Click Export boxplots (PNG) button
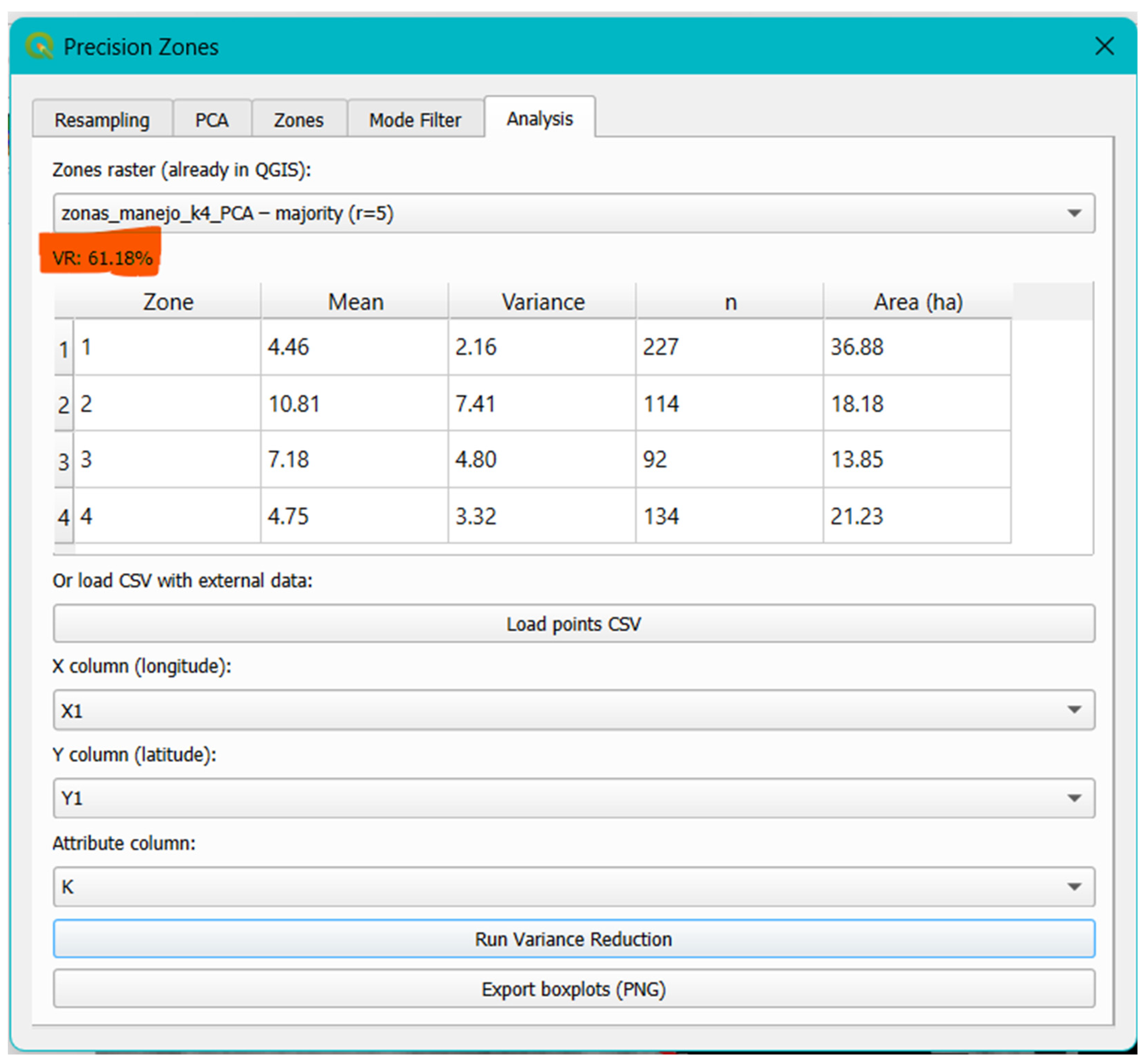Image resolution: width=1145 pixels, height=1064 pixels. click(x=573, y=988)
